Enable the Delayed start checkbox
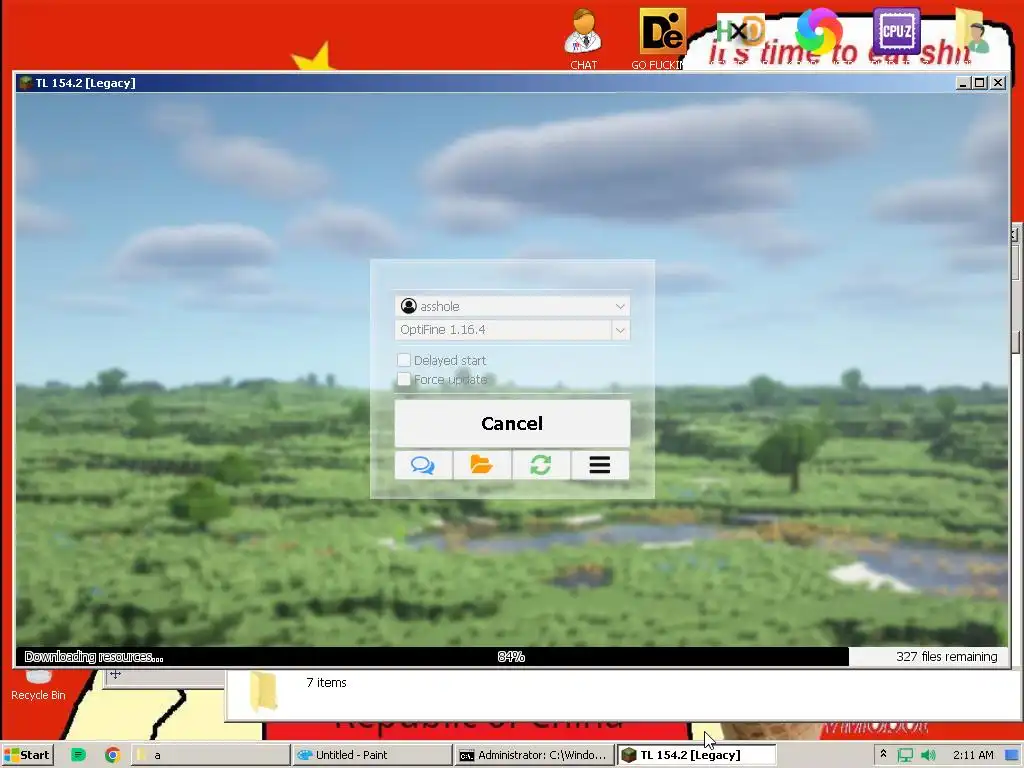Image resolution: width=1024 pixels, height=768 pixels. click(404, 360)
